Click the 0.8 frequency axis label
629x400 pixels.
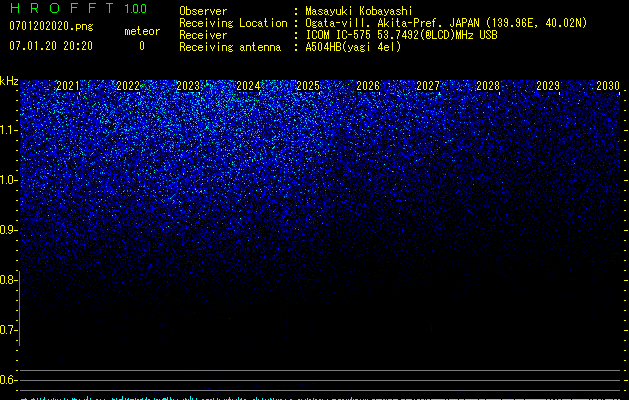click(x=8, y=280)
